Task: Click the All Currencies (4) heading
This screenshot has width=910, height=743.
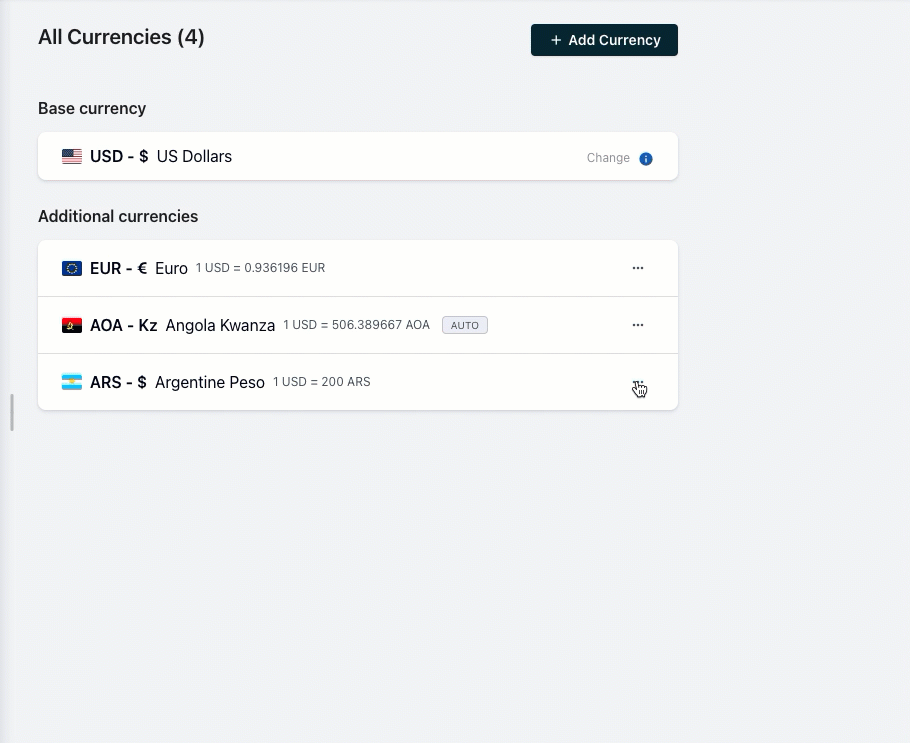Action: click(121, 38)
